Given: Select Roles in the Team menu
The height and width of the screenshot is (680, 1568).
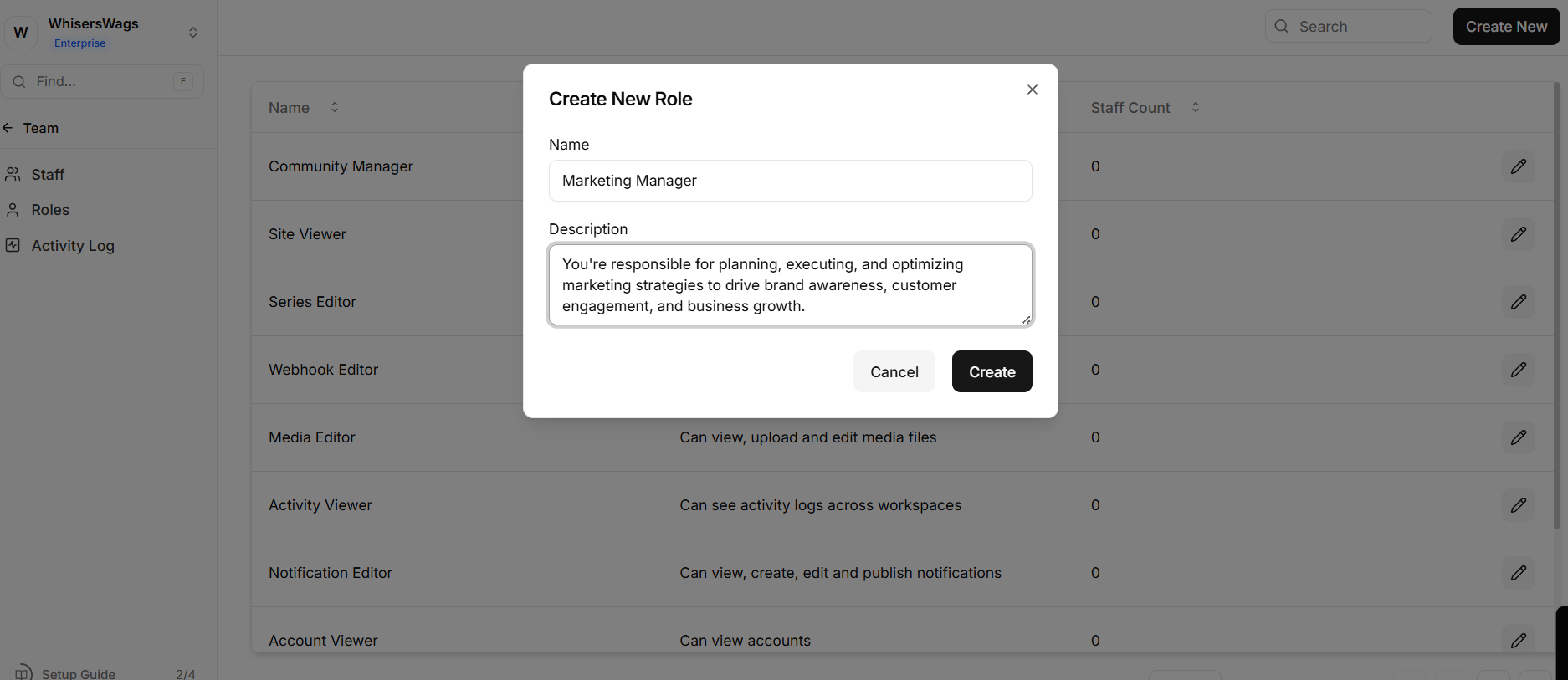Looking at the screenshot, I should 50,210.
